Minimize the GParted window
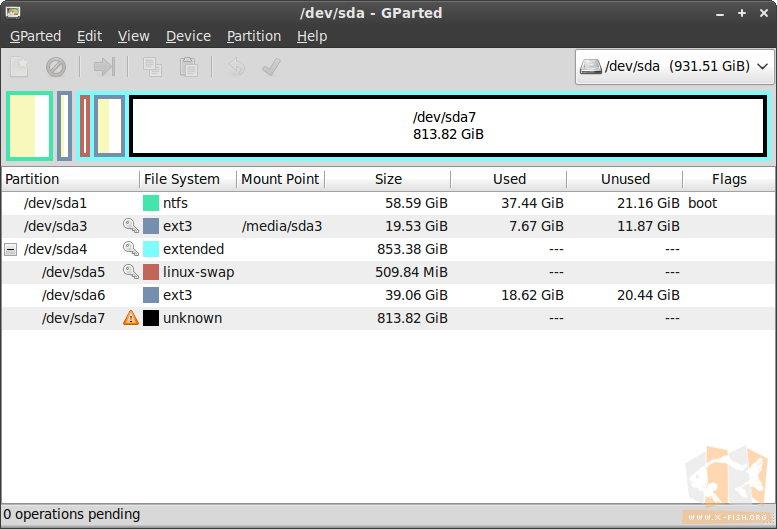The image size is (777, 529). (x=720, y=13)
